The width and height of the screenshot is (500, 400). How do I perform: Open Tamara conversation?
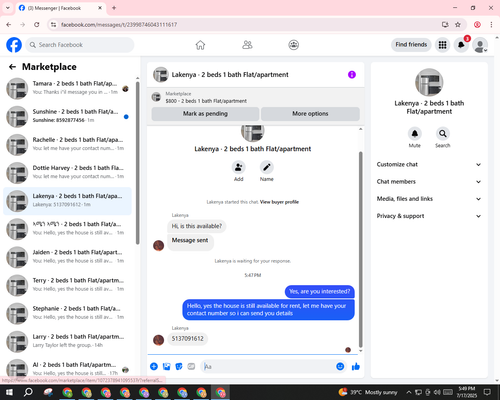tap(67, 88)
